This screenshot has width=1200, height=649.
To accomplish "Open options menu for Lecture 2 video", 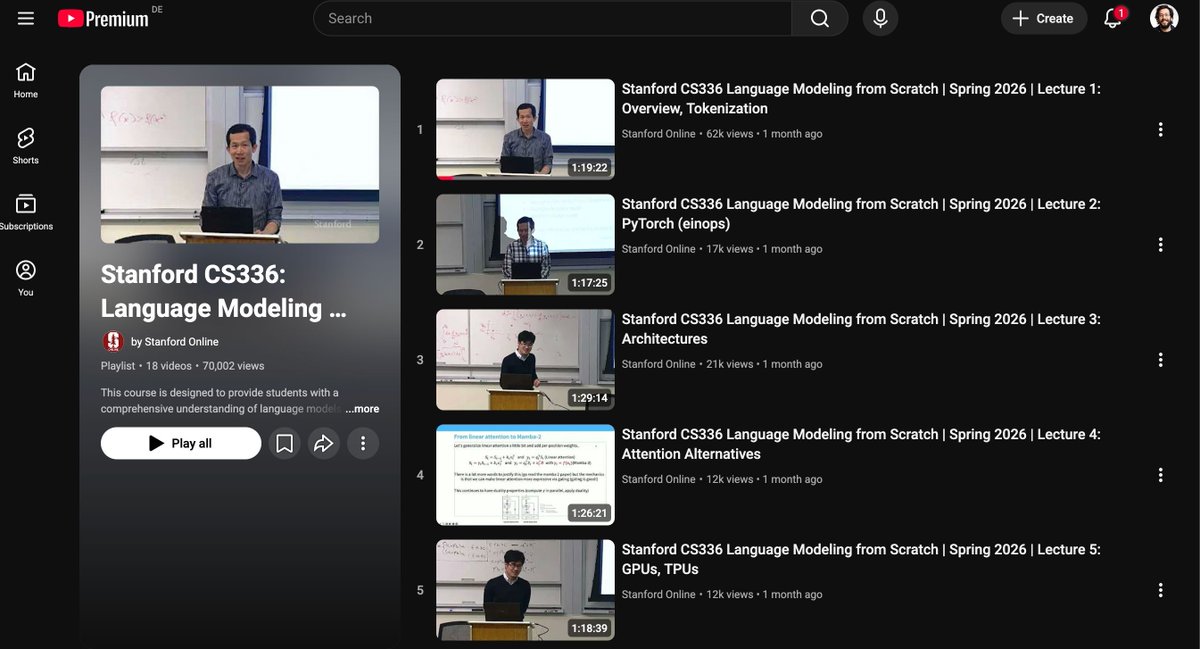I will (1160, 244).
